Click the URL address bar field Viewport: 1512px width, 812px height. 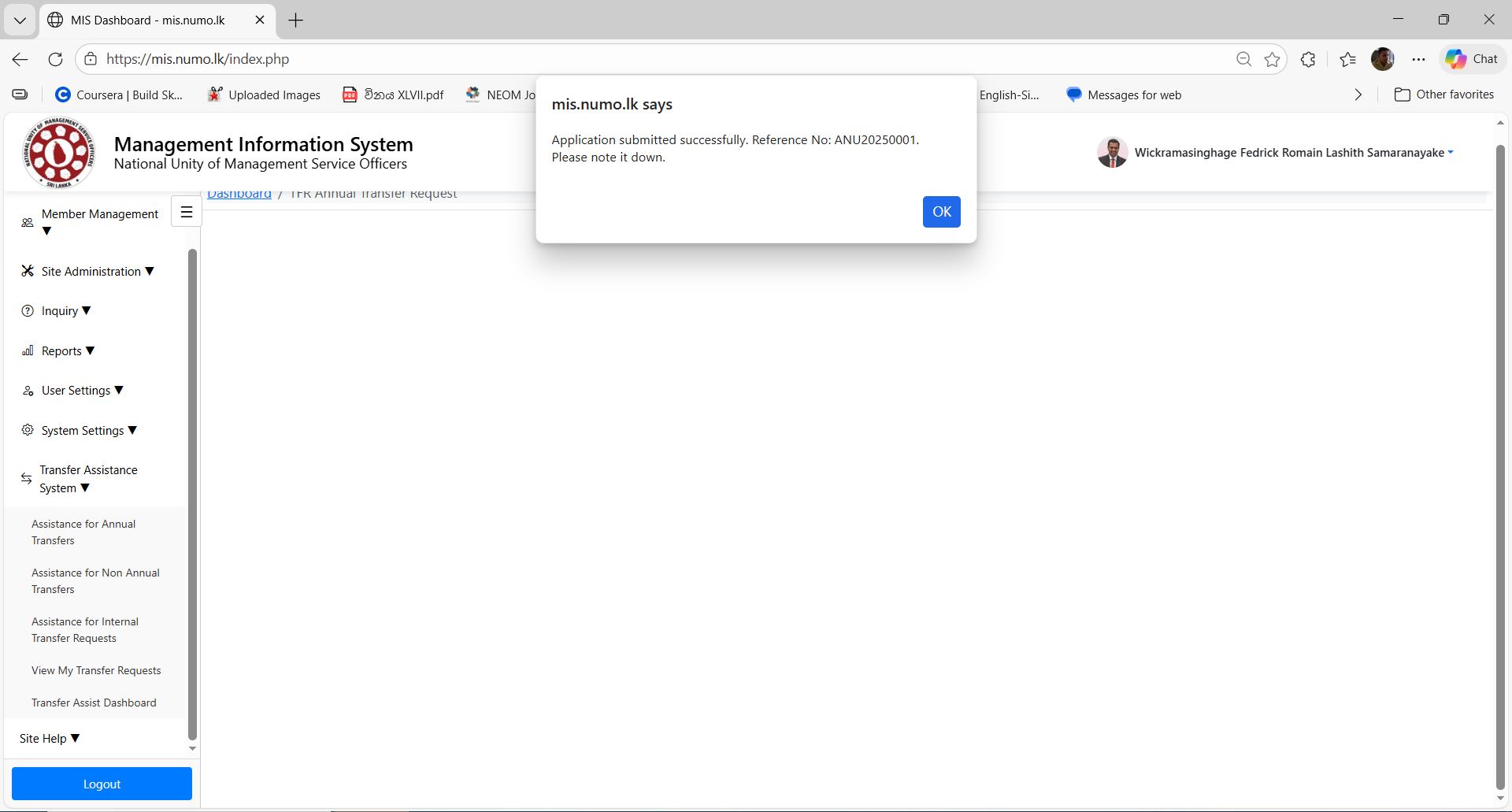[630, 59]
